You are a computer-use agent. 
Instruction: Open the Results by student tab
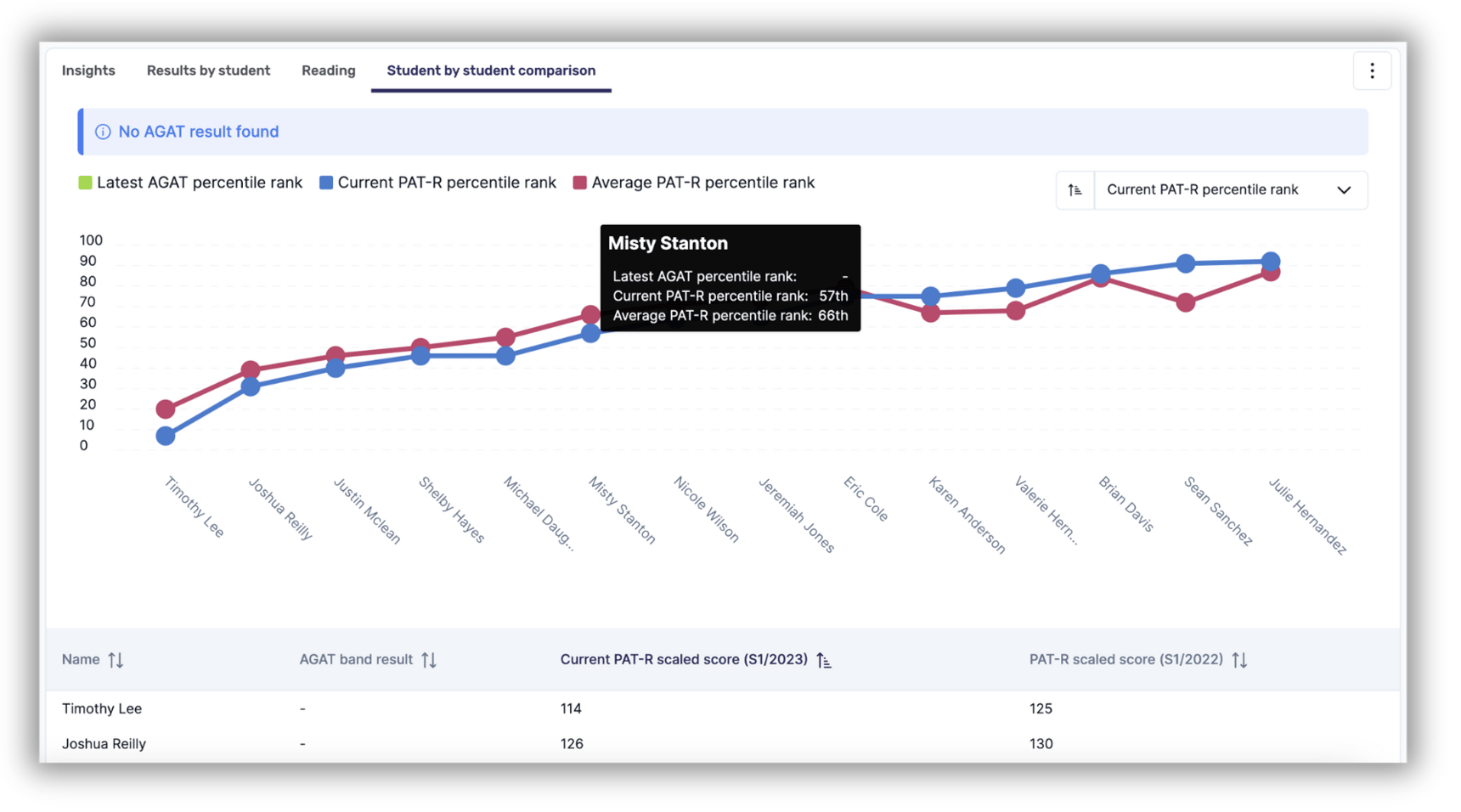(208, 70)
